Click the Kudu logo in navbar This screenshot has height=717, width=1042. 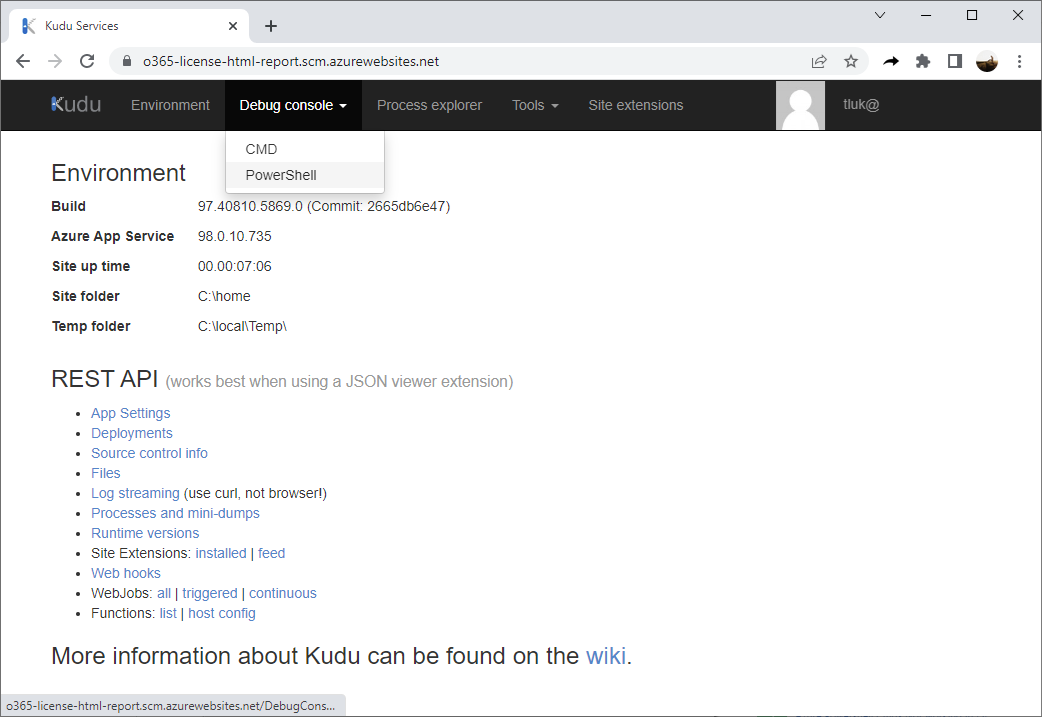click(76, 105)
